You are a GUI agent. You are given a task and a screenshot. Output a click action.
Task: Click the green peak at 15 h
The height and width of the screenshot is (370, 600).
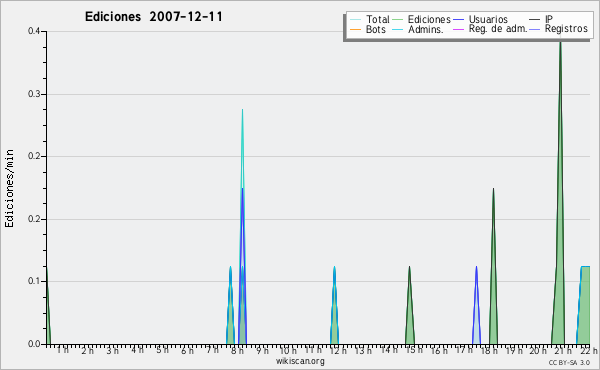pyautogui.click(x=409, y=305)
